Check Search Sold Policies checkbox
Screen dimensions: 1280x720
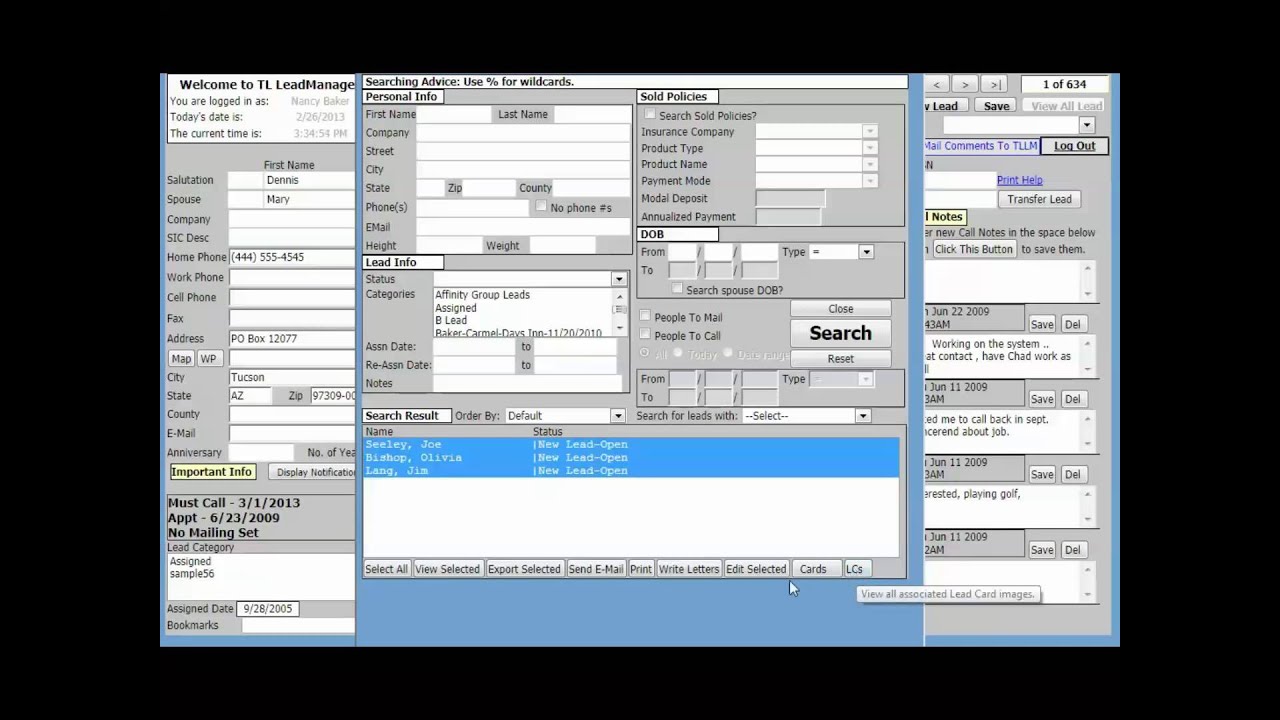click(650, 116)
